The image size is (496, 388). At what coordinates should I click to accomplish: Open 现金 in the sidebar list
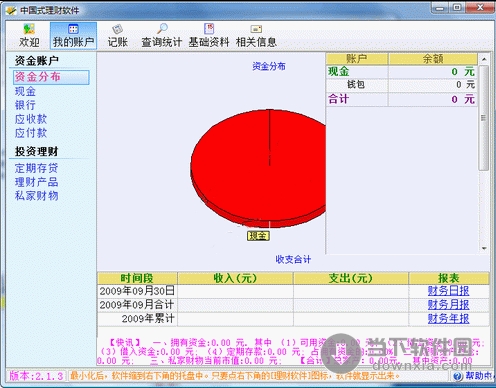click(25, 91)
